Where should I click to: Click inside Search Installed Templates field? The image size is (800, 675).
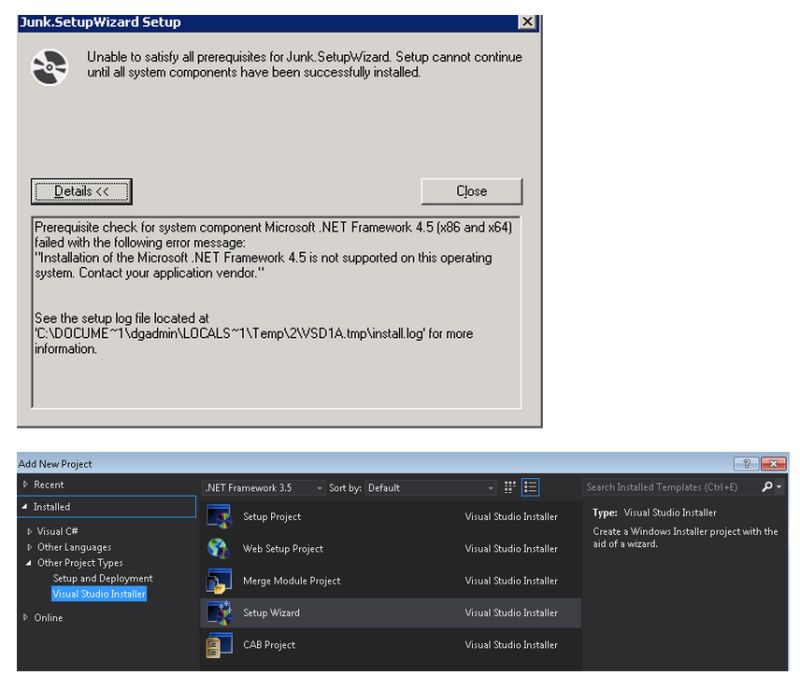click(x=660, y=487)
